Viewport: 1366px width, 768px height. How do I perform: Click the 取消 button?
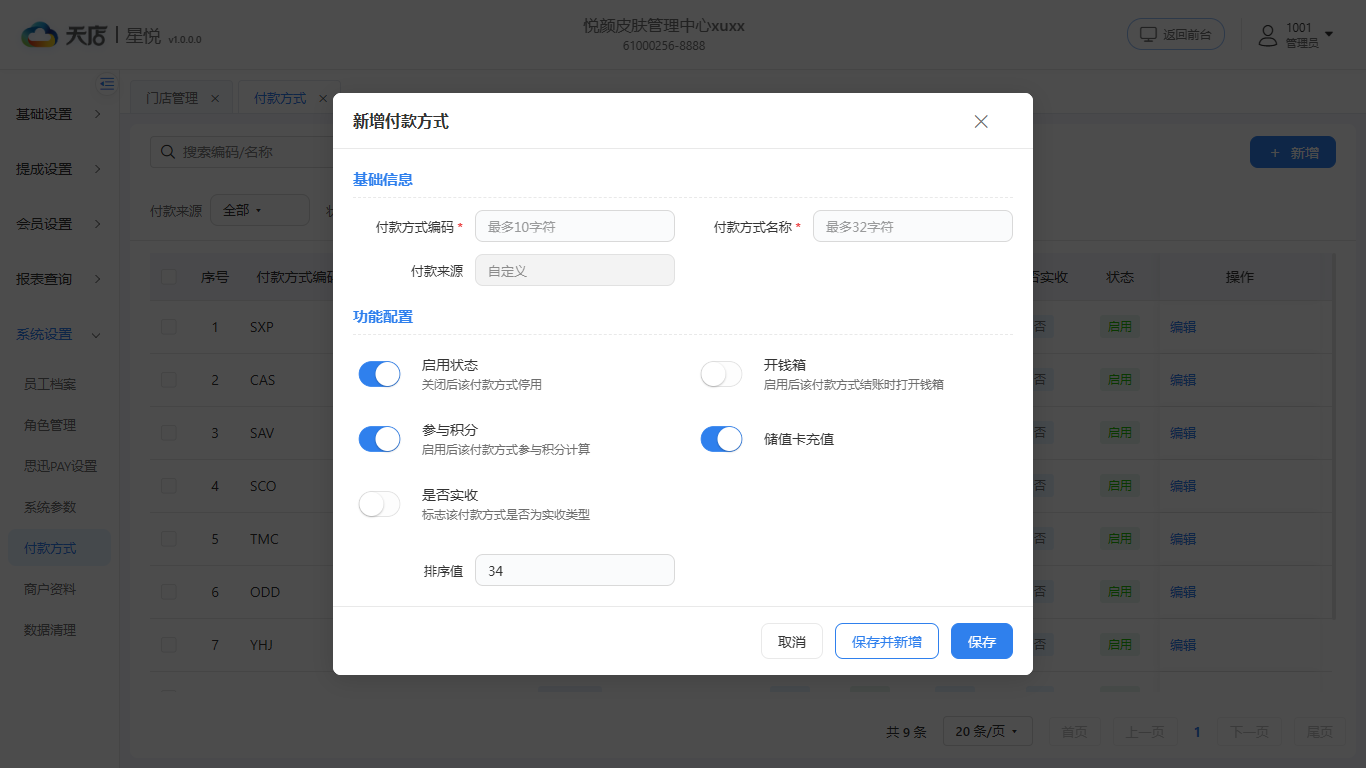tap(792, 642)
